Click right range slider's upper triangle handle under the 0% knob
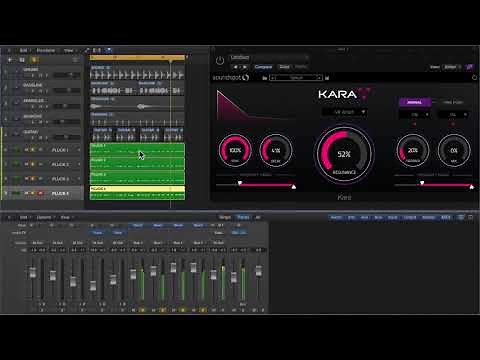The width and height of the screenshot is (480, 360). tap(471, 187)
